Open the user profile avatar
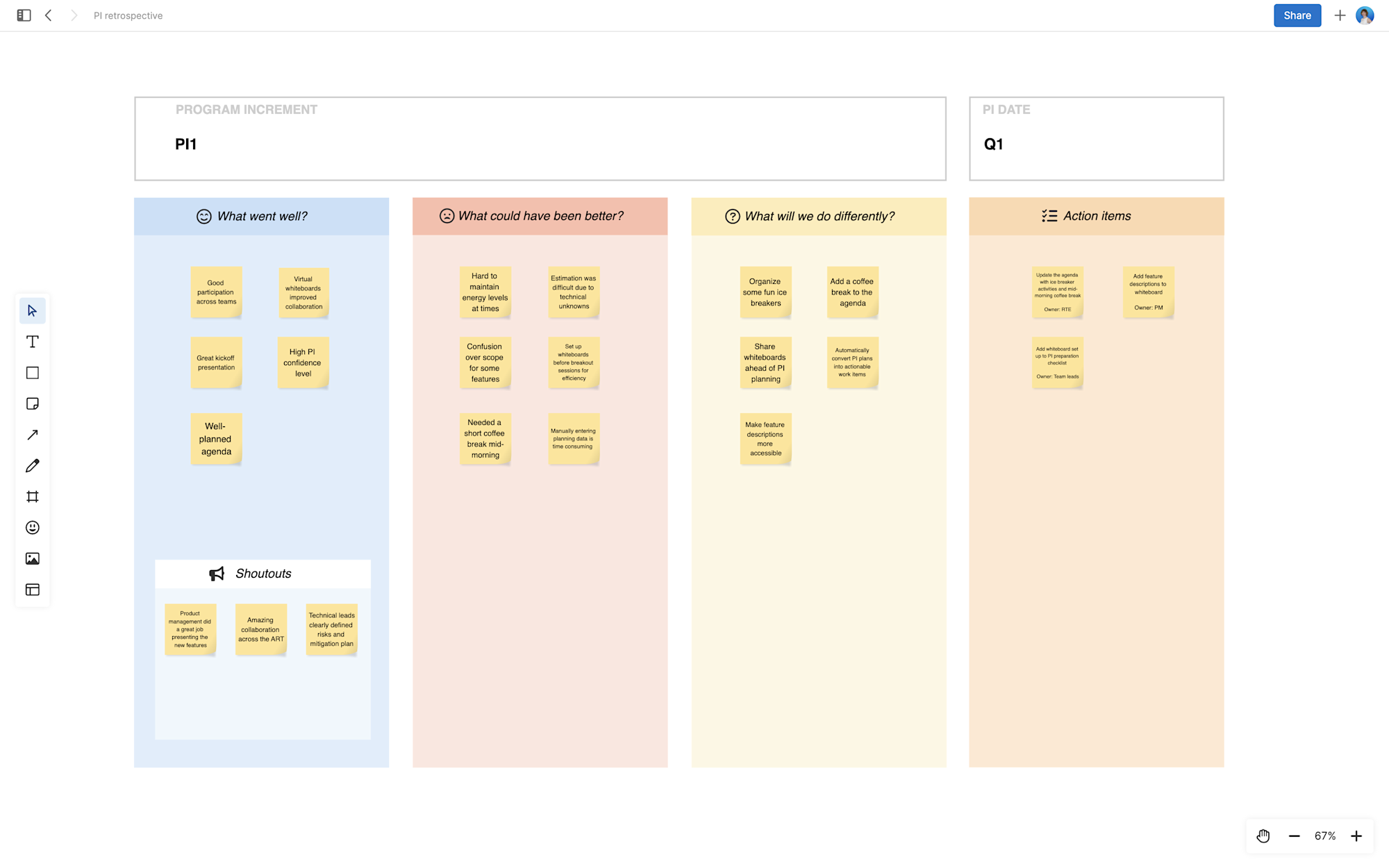This screenshot has width=1389, height=868. coord(1365,15)
